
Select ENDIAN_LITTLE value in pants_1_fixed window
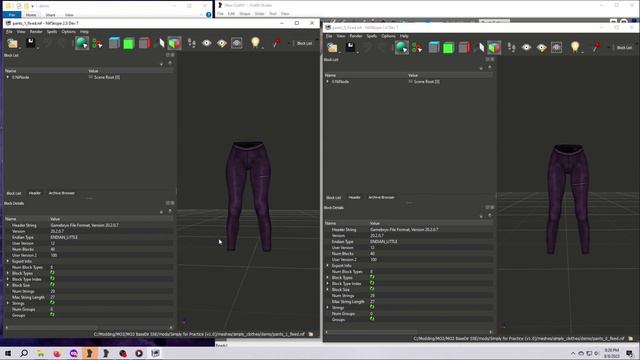(x=64, y=237)
